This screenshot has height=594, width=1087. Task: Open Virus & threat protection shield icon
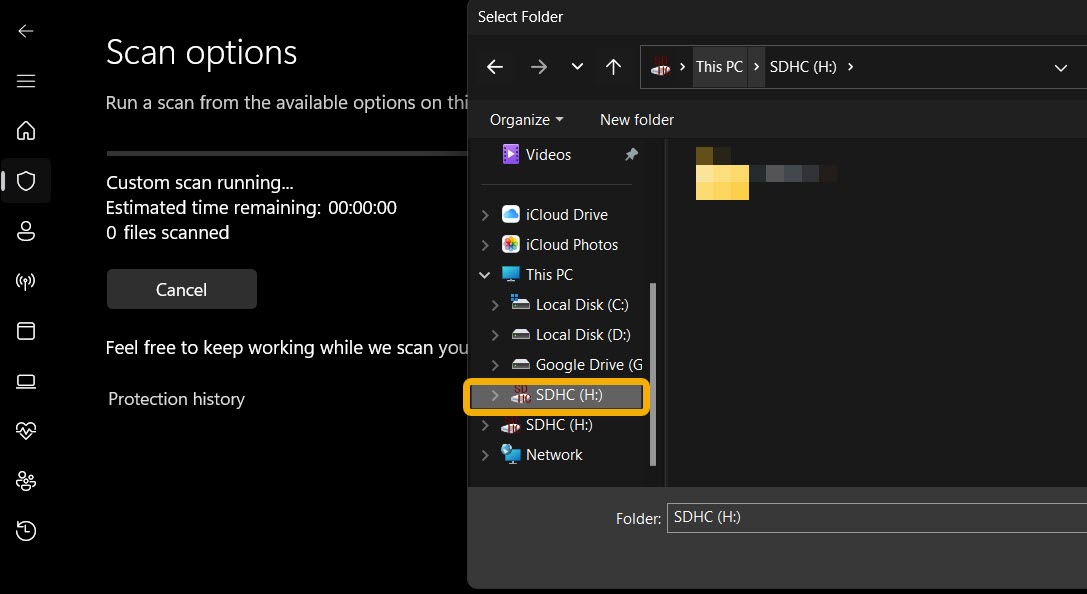[x=25, y=180]
